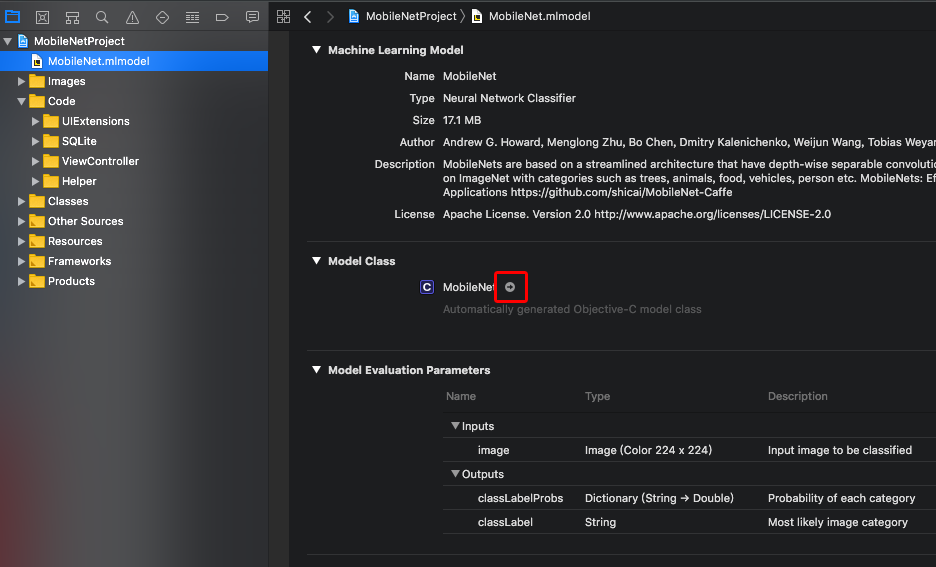Expand the UIExtensions folder
Image resolution: width=936 pixels, height=567 pixels.
35,121
